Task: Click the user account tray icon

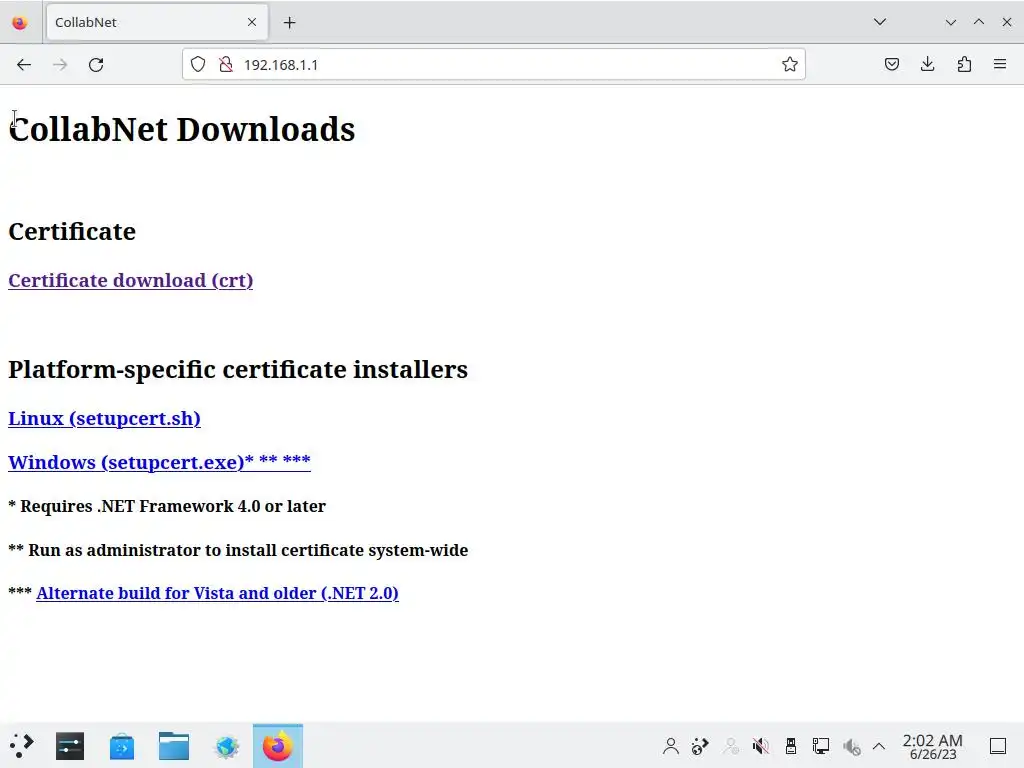Action: point(671,746)
